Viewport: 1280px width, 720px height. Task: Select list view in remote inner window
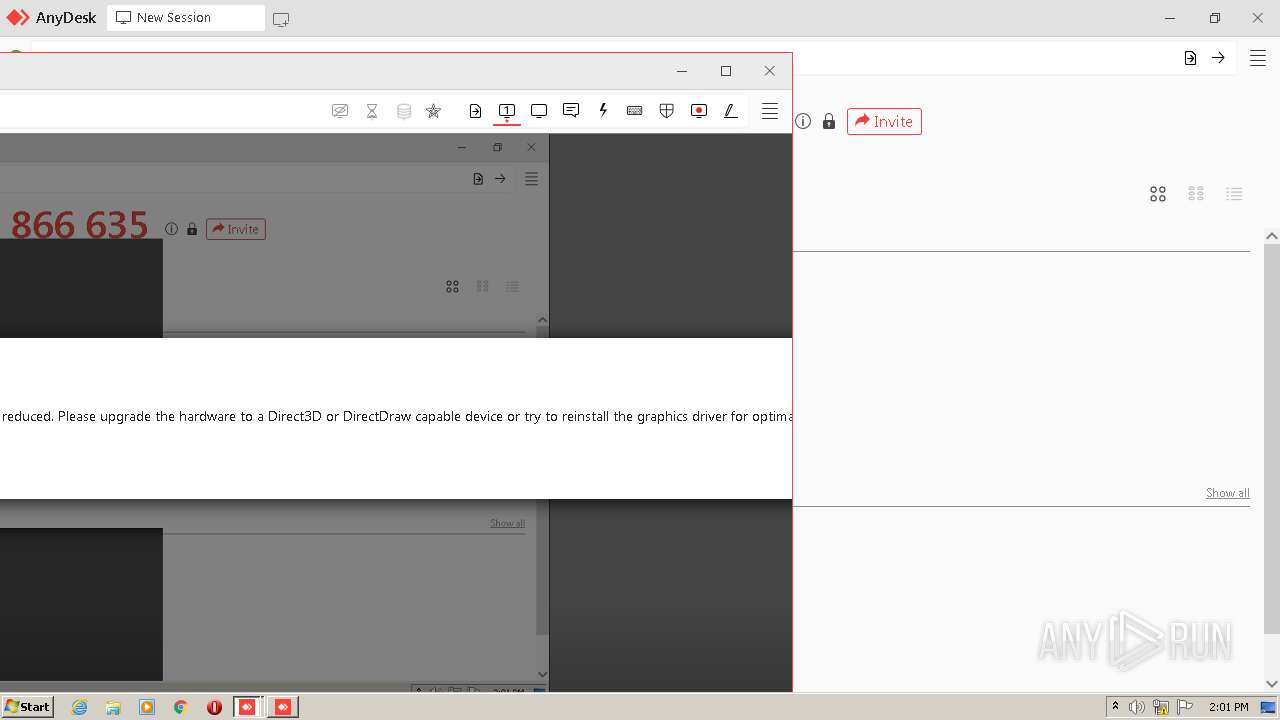click(512, 286)
